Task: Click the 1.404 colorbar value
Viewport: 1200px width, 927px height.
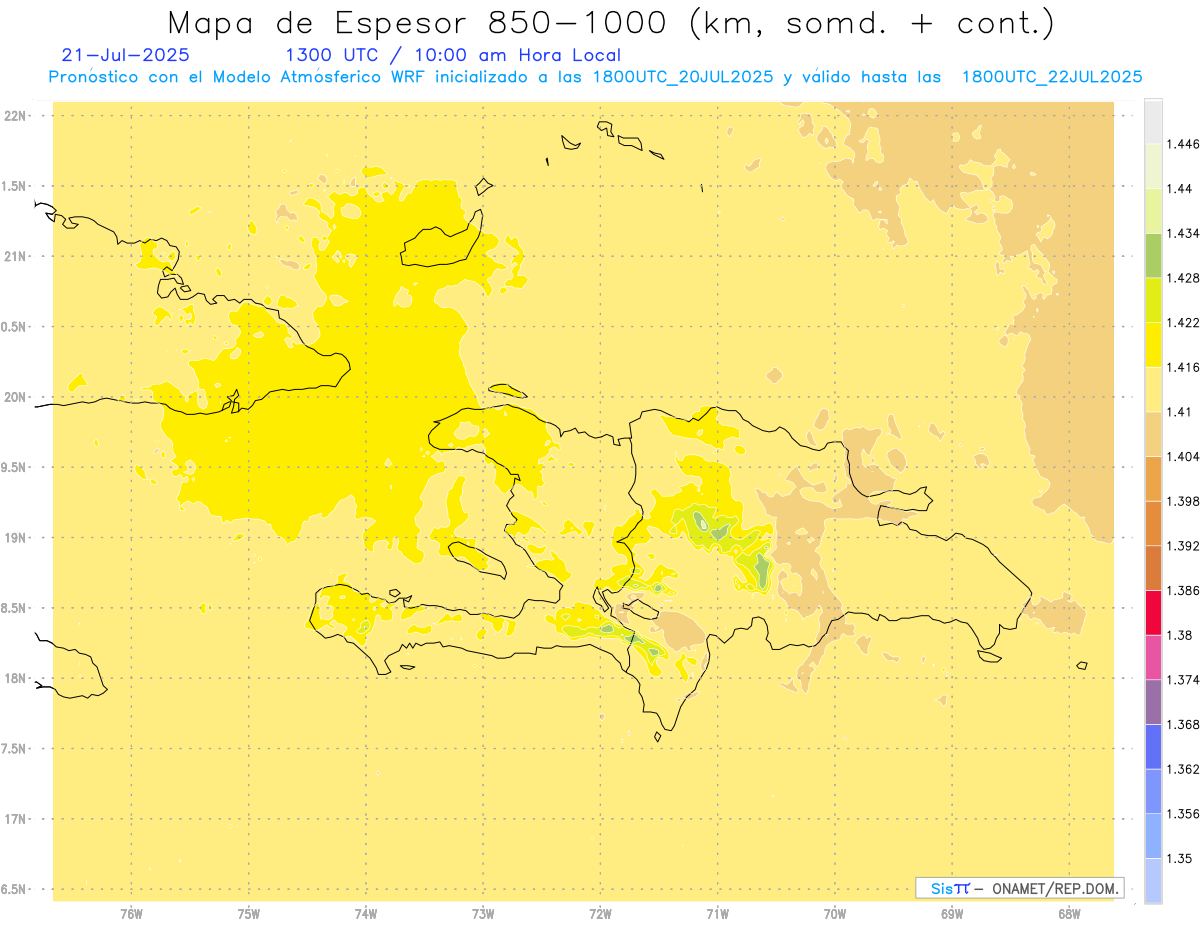Action: click(1181, 456)
